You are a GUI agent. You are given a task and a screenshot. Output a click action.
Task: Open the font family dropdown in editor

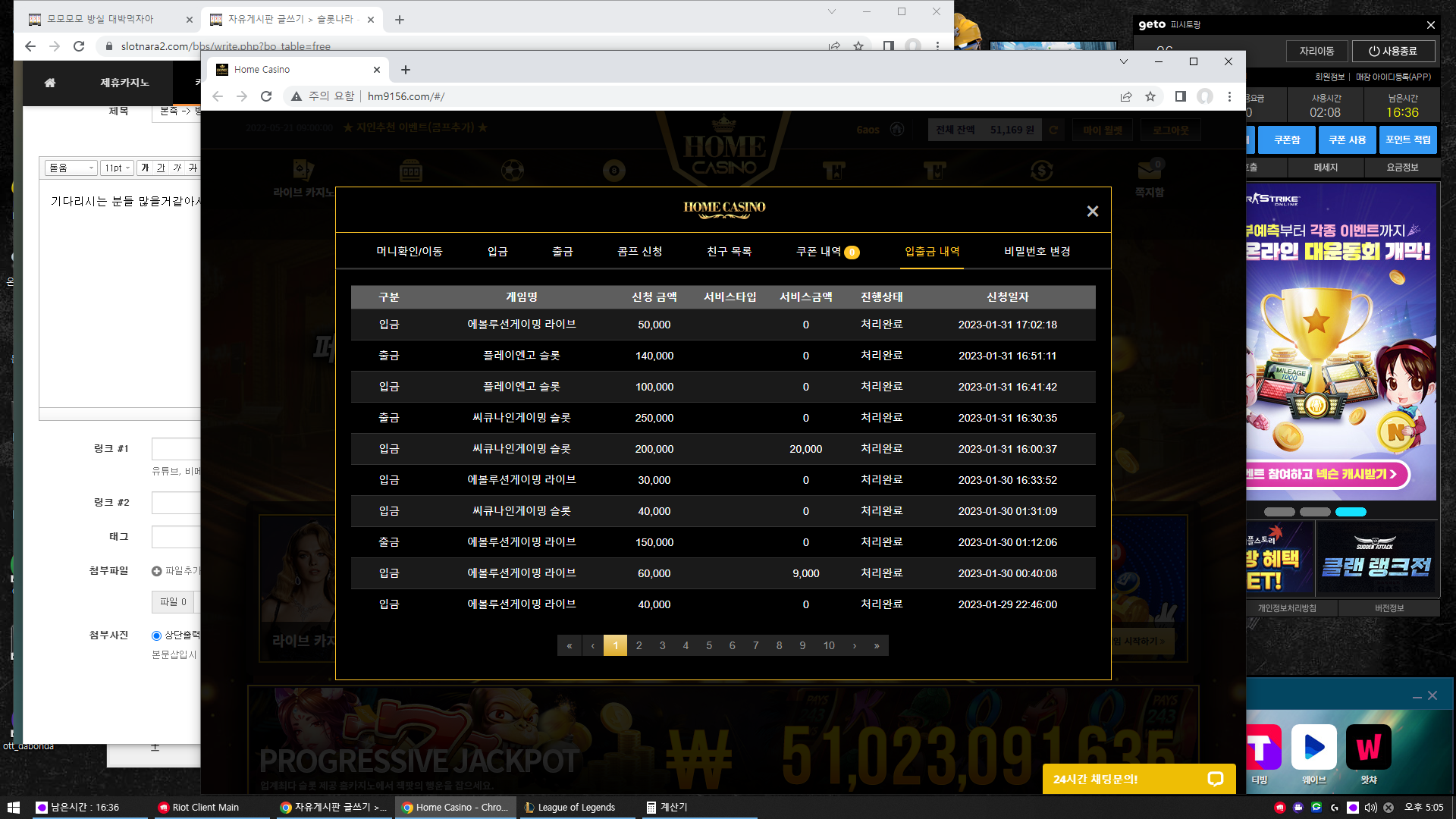click(71, 168)
